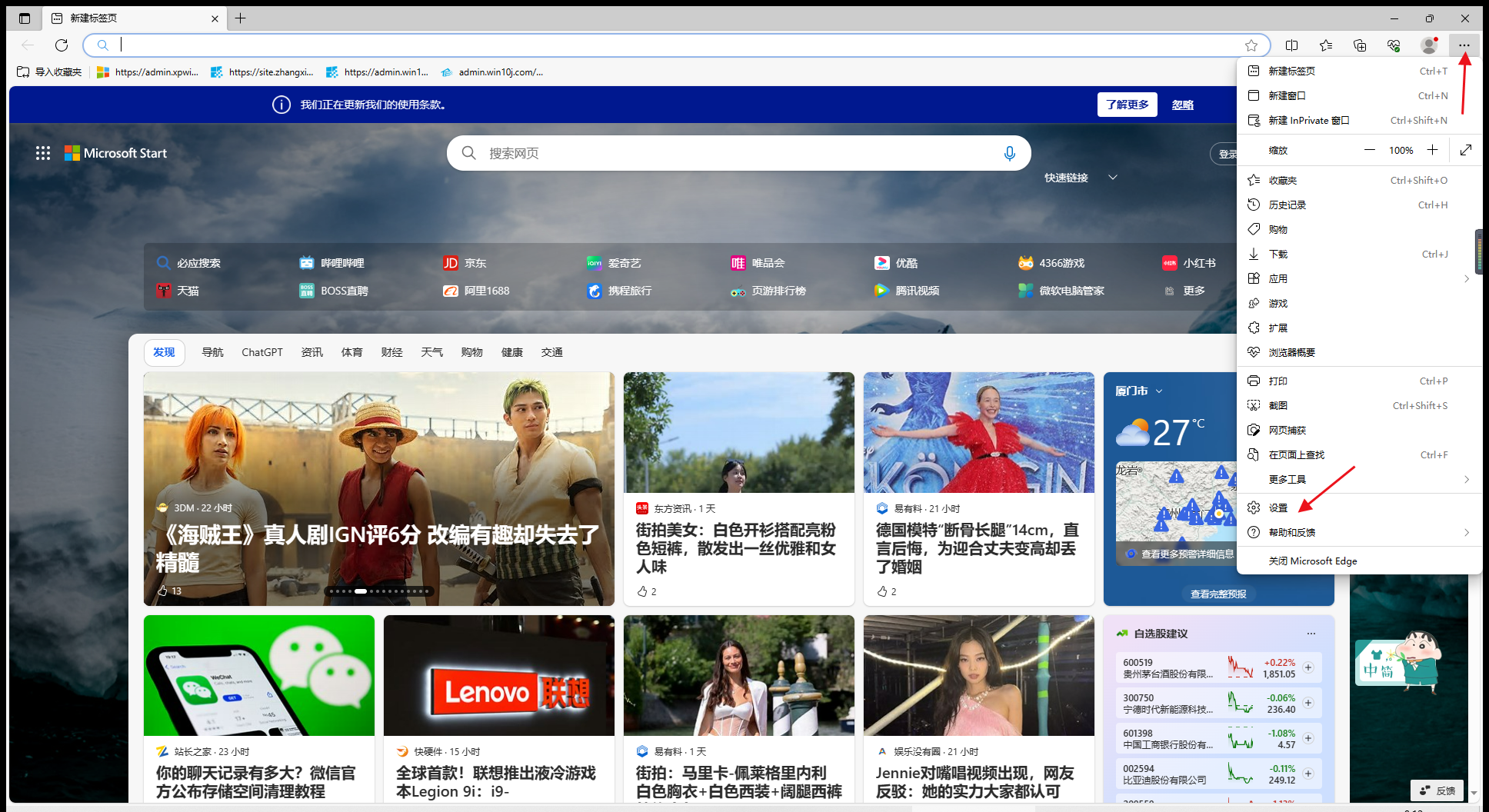Open admin.win10j.com bookmark

pyautogui.click(x=492, y=72)
